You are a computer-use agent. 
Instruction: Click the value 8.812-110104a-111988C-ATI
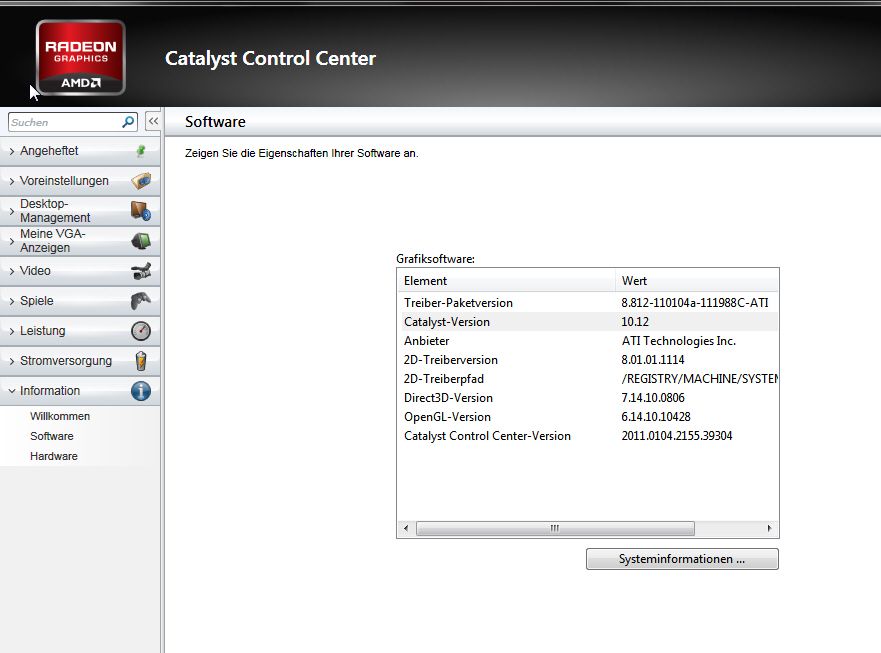click(694, 303)
